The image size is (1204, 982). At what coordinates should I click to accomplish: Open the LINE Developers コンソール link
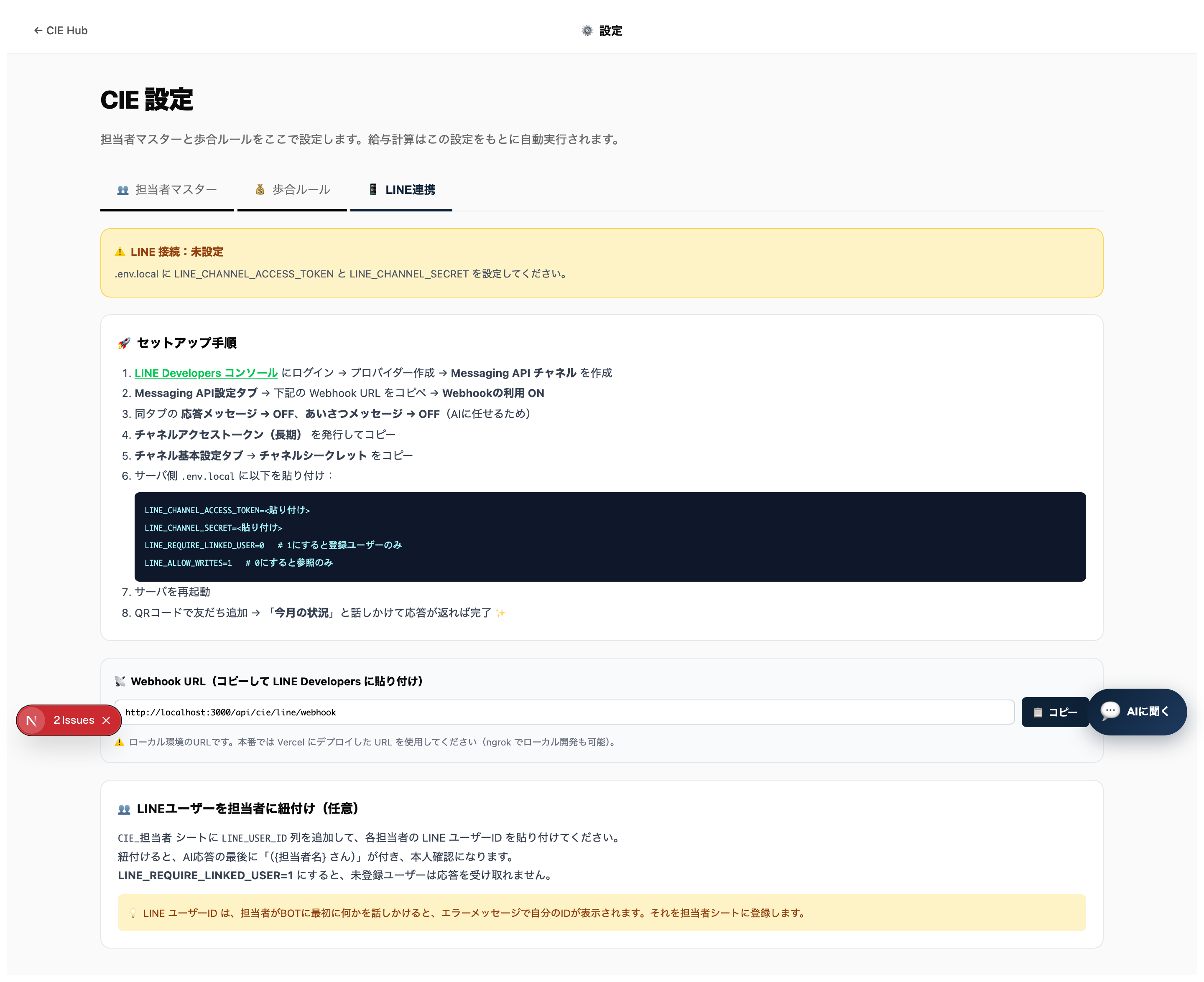206,373
